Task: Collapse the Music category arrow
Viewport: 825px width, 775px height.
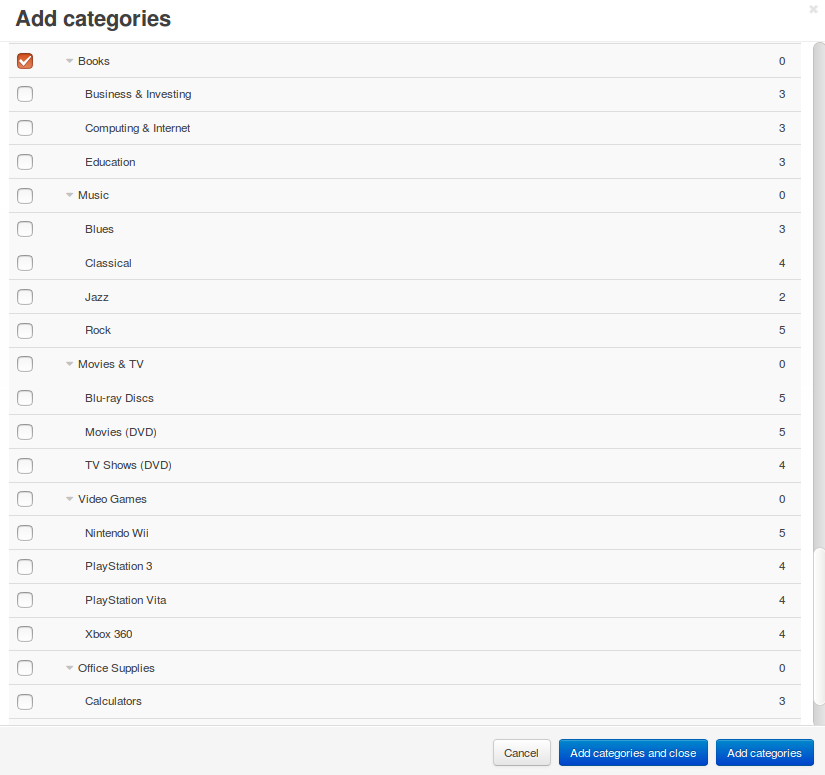Action: click(x=69, y=195)
